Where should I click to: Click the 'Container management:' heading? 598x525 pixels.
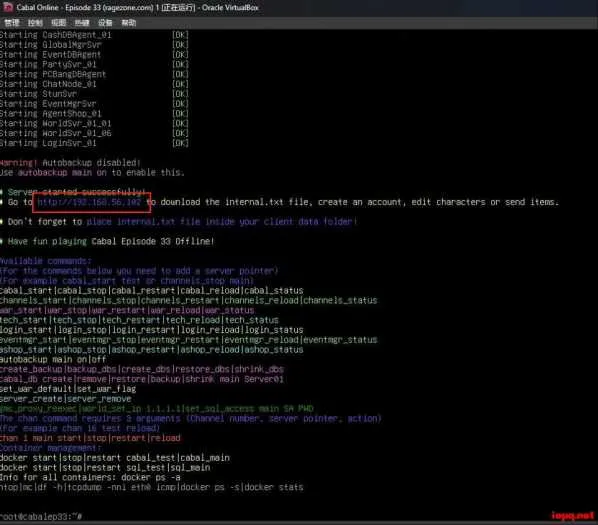point(51,448)
